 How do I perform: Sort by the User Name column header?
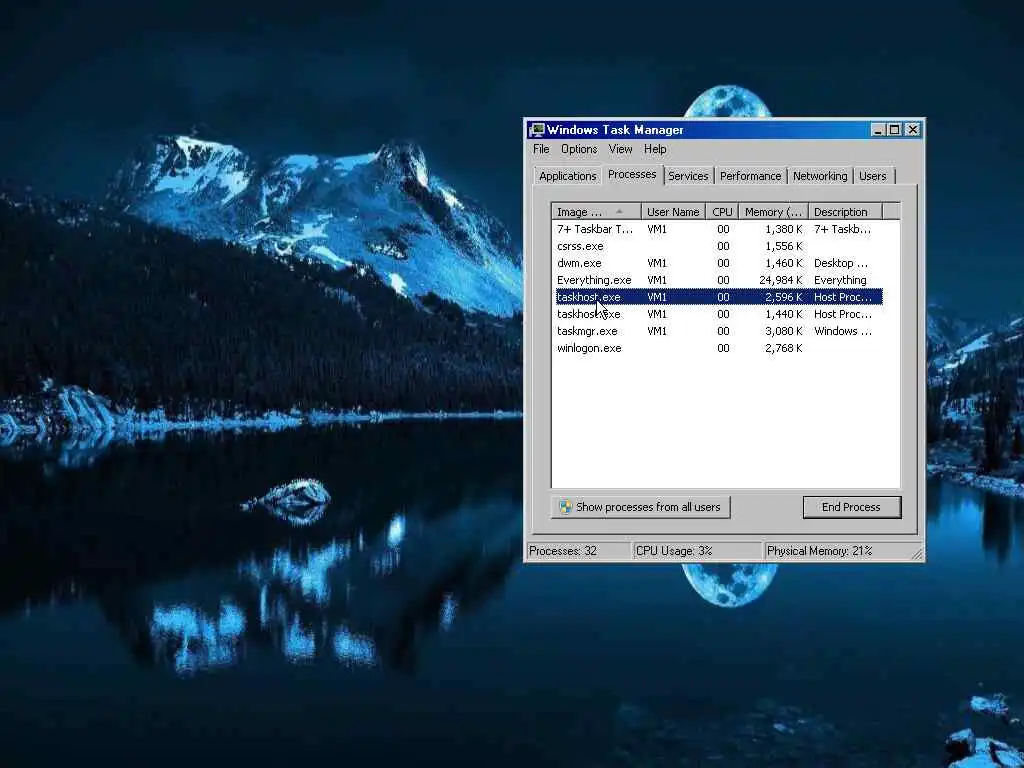coord(673,212)
